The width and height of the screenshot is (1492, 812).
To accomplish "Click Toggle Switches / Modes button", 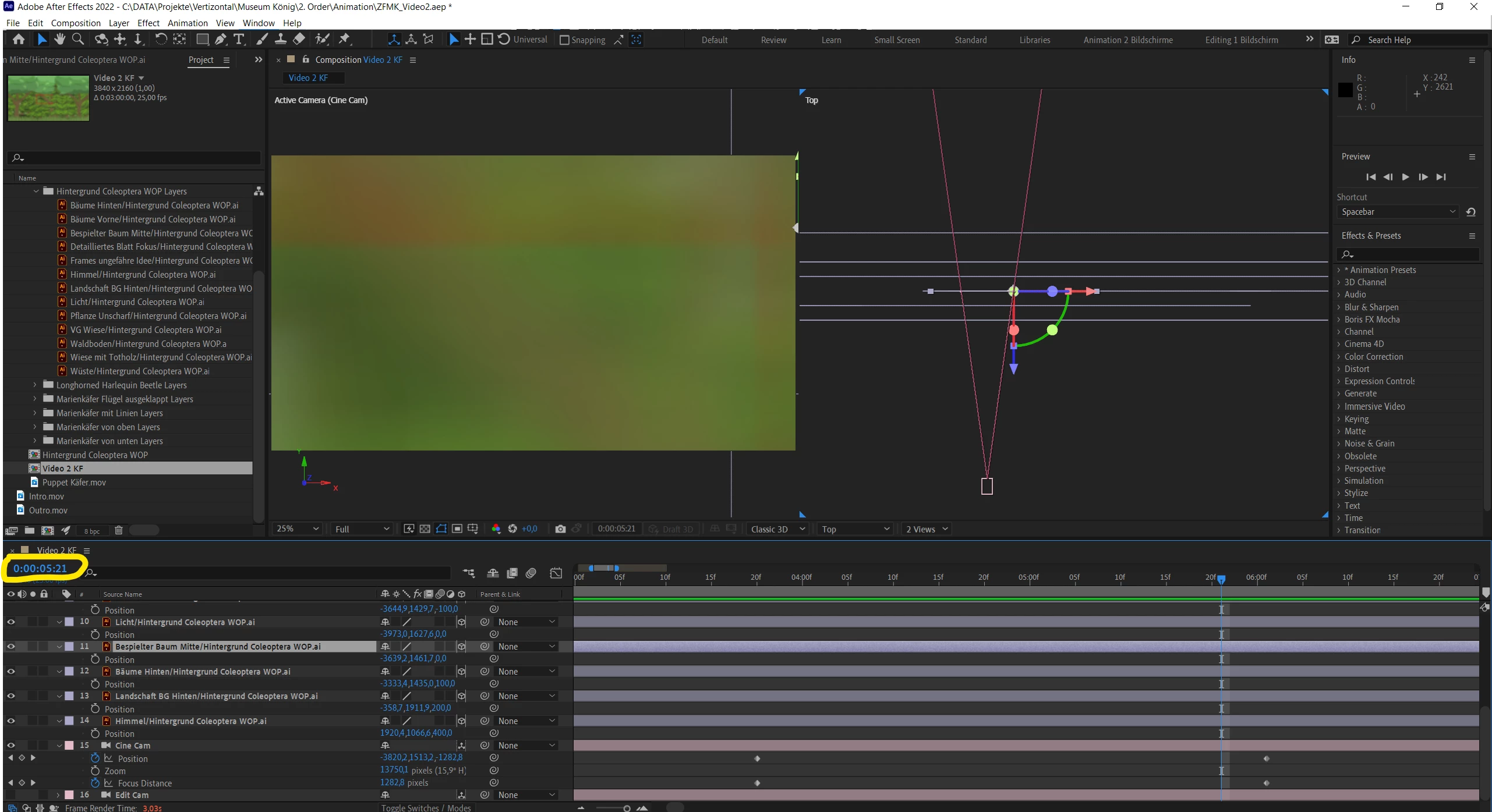I will (x=426, y=807).
